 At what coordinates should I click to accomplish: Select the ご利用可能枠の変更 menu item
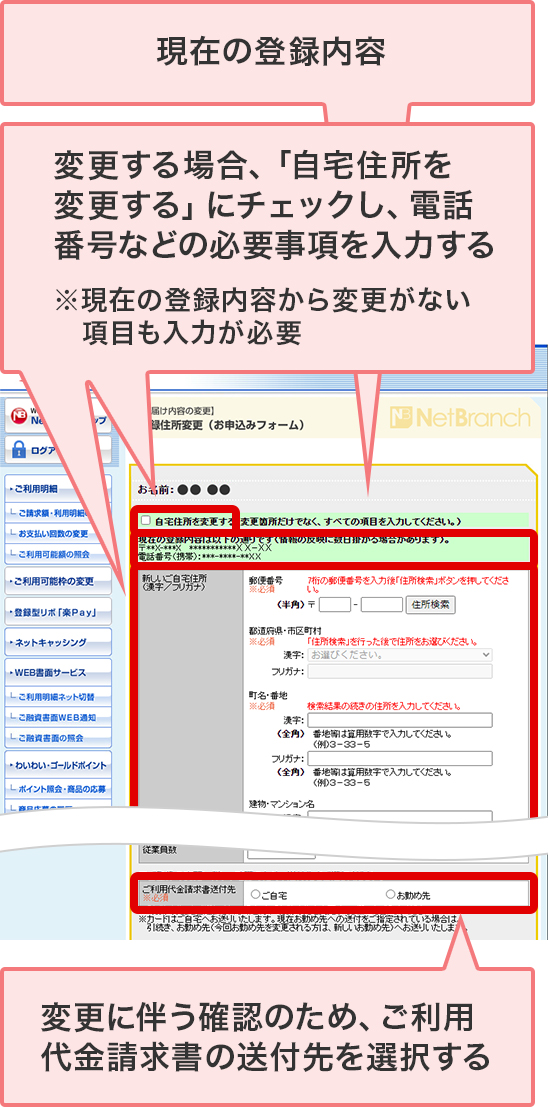(x=58, y=582)
